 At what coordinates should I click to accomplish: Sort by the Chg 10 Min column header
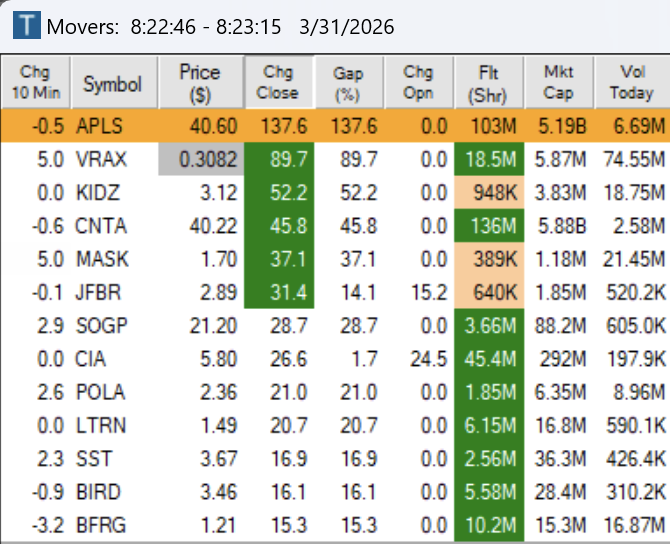[x=36, y=82]
